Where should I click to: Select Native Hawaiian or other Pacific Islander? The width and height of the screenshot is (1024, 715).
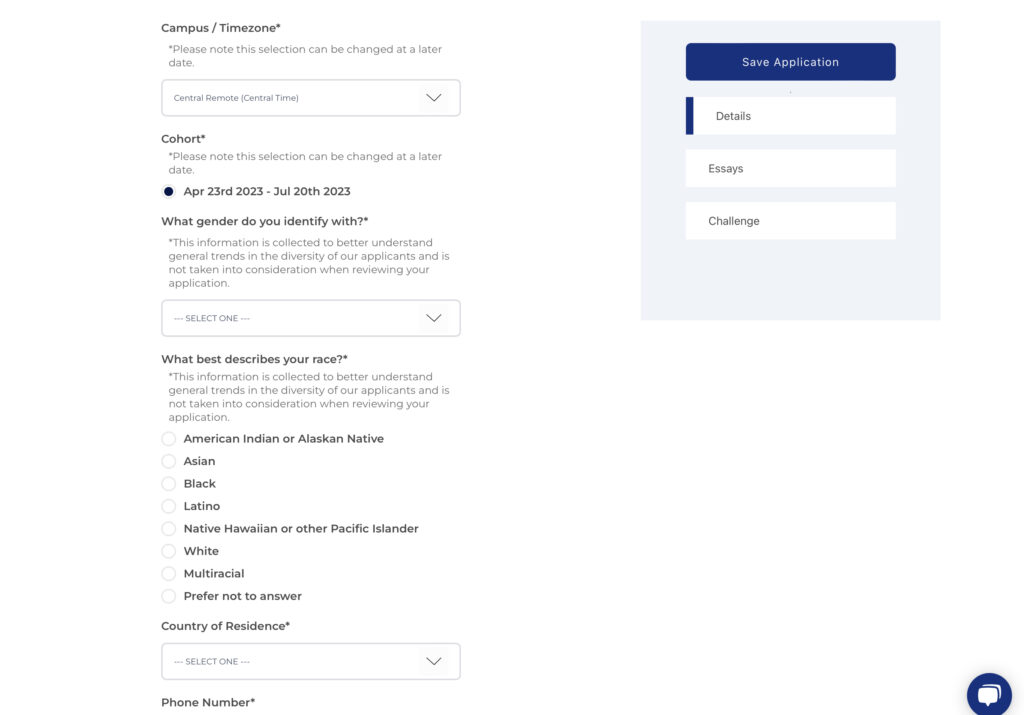click(x=169, y=529)
